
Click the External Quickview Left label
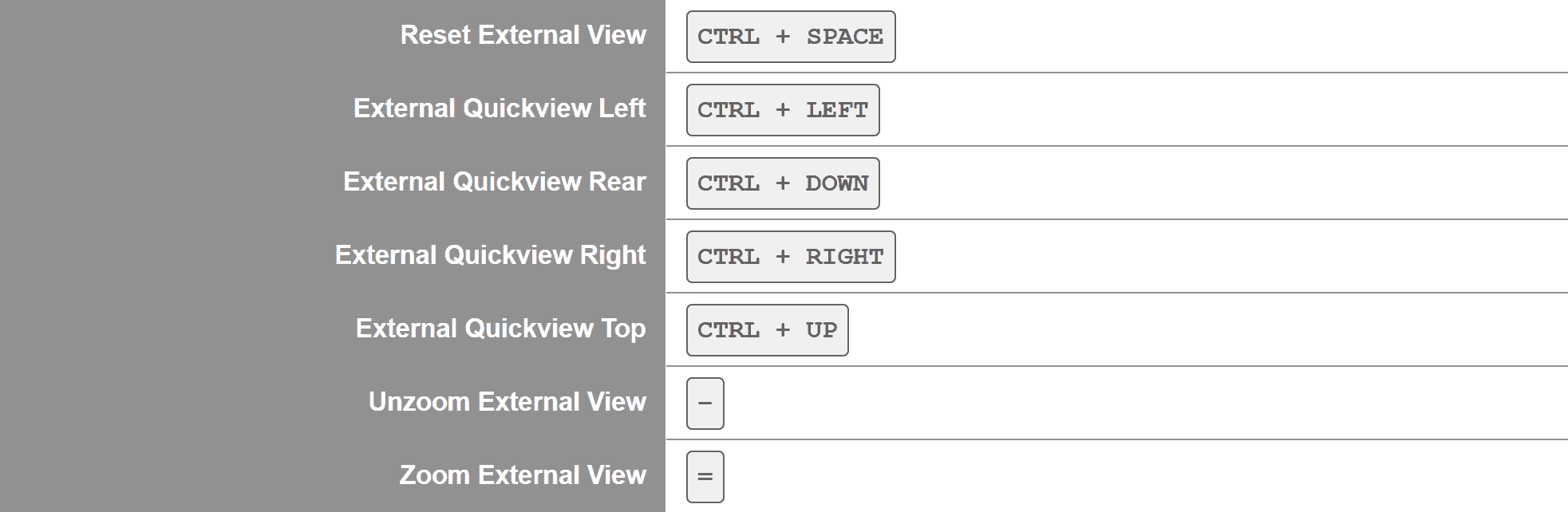point(500,108)
